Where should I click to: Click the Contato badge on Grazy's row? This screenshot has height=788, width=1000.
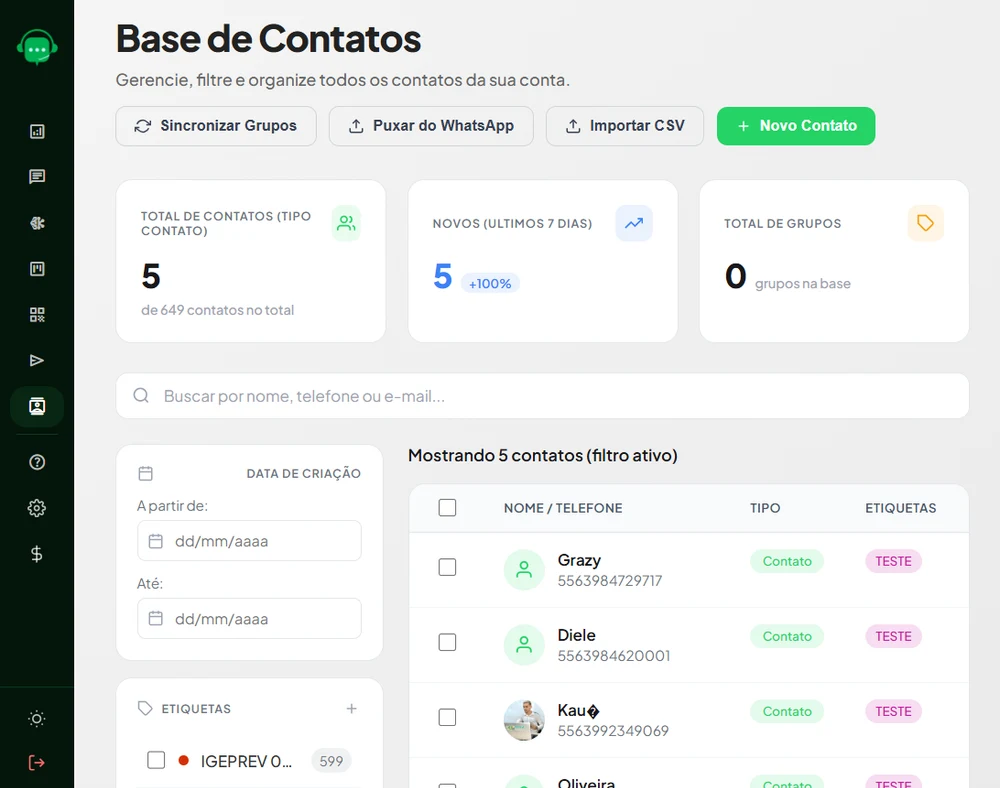pyautogui.click(x=787, y=561)
